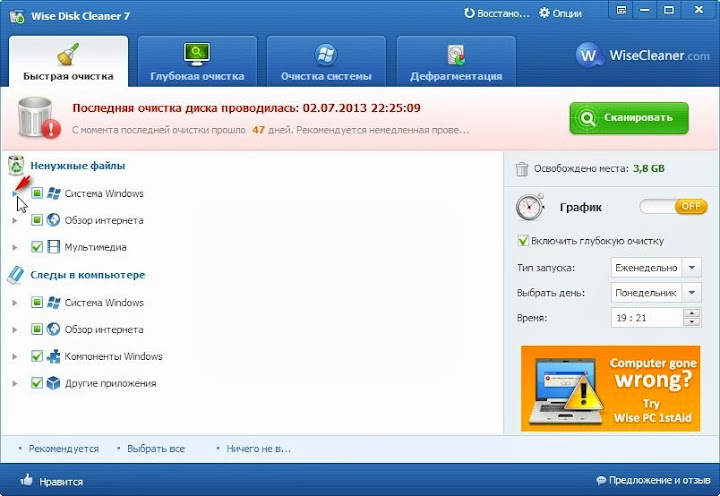Click the Wise PC 1stAid banner
Image resolution: width=720 pixels, height=496 pixels.
[610, 389]
